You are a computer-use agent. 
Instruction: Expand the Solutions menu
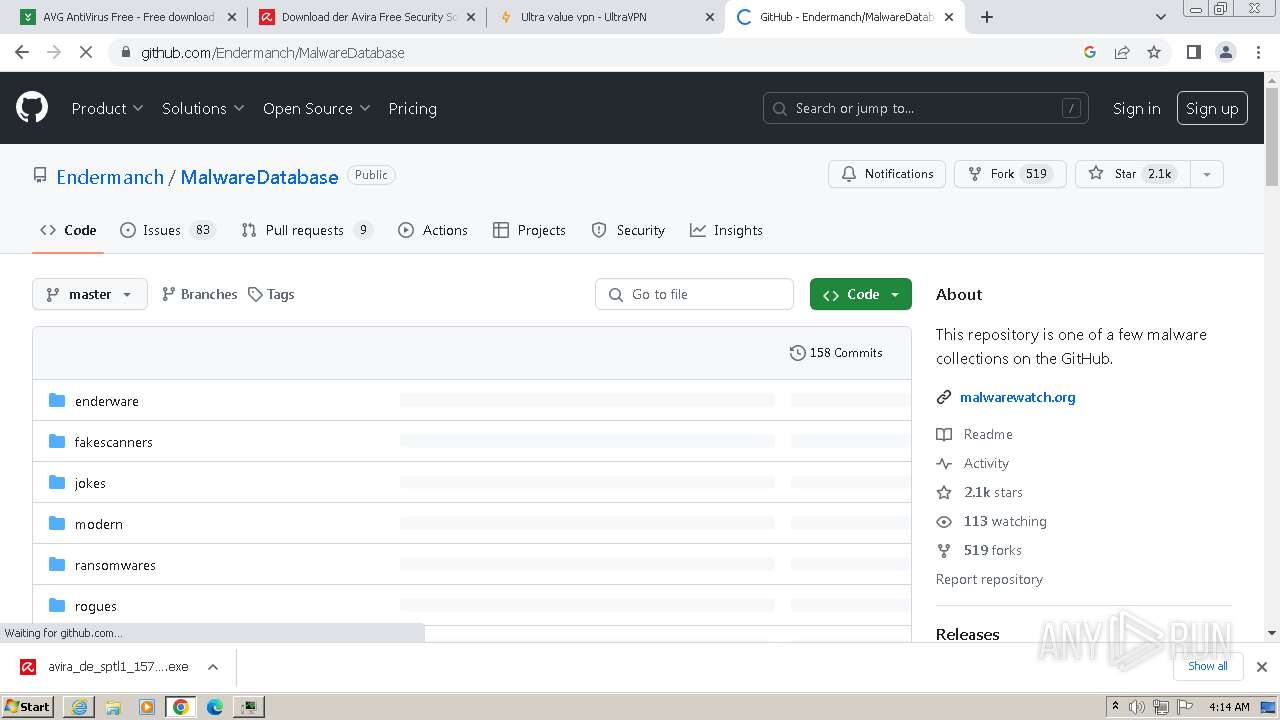tap(203, 108)
